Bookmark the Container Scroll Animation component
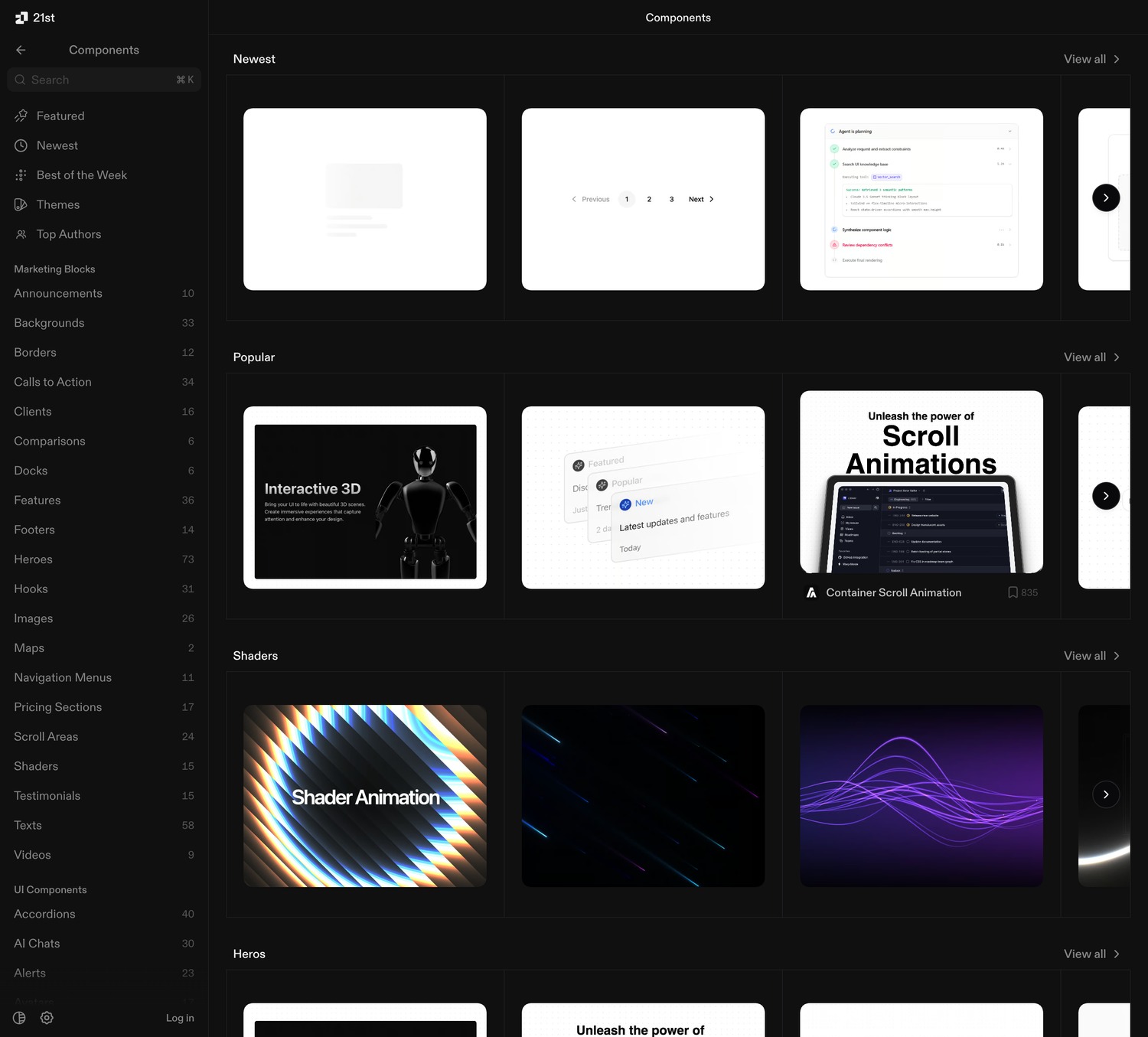Image resolution: width=1148 pixels, height=1037 pixels. (1013, 592)
